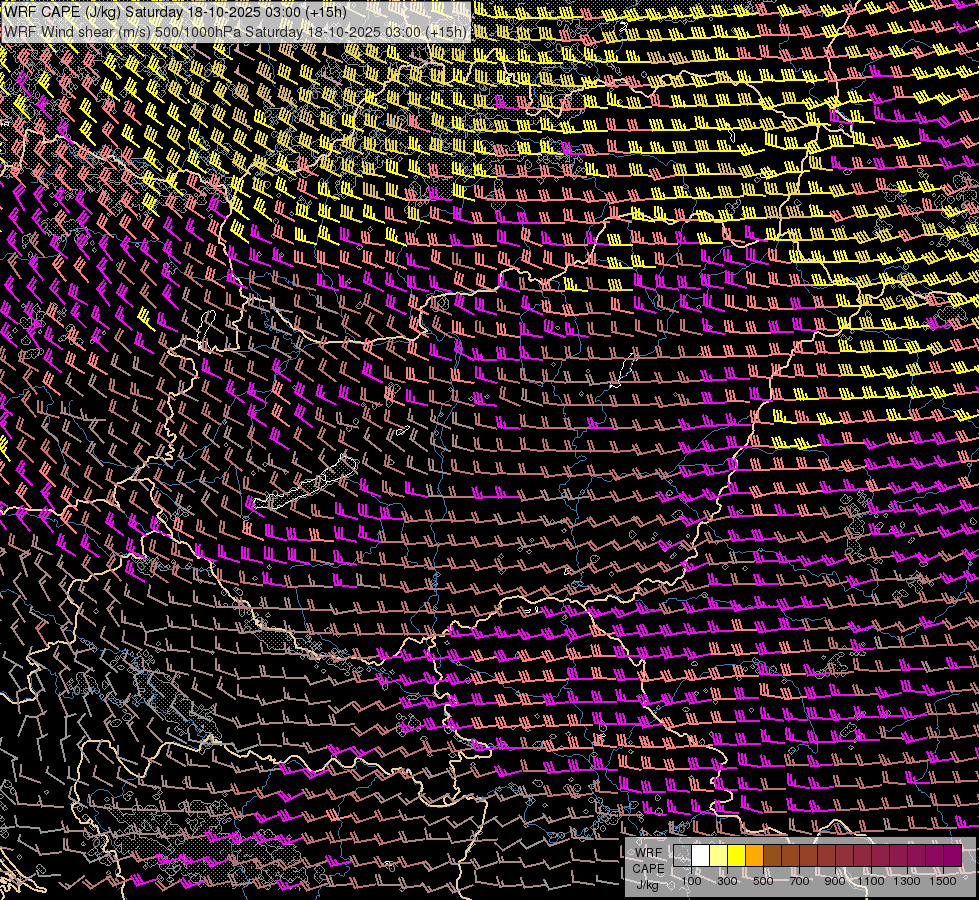Click the 300 label under the color scale
Viewport: 979px width, 900px height.
pyautogui.click(x=728, y=881)
